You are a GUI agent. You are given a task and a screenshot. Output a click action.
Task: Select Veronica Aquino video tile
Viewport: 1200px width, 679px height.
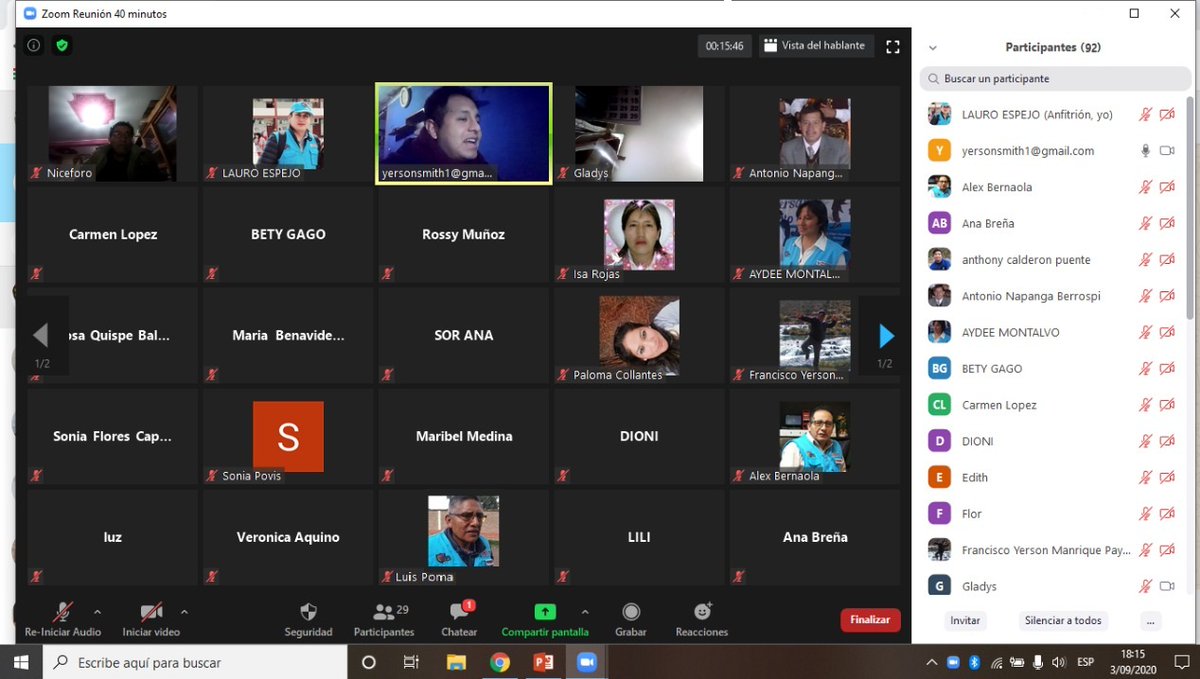pyautogui.click(x=288, y=538)
